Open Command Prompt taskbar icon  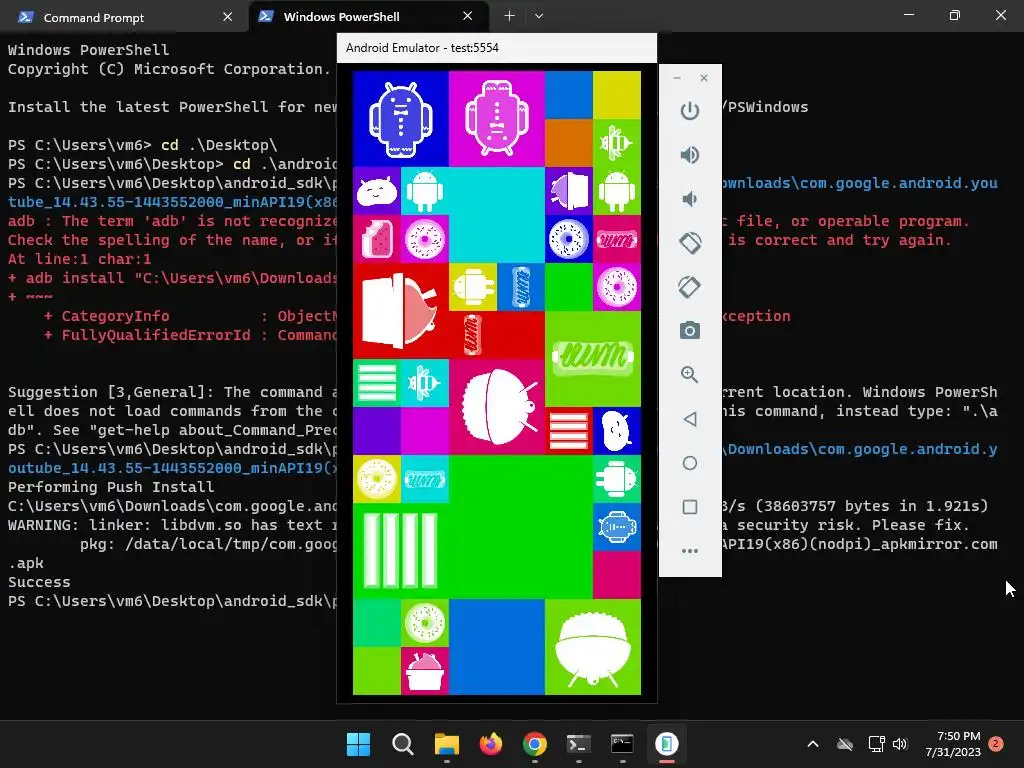[x=622, y=744]
